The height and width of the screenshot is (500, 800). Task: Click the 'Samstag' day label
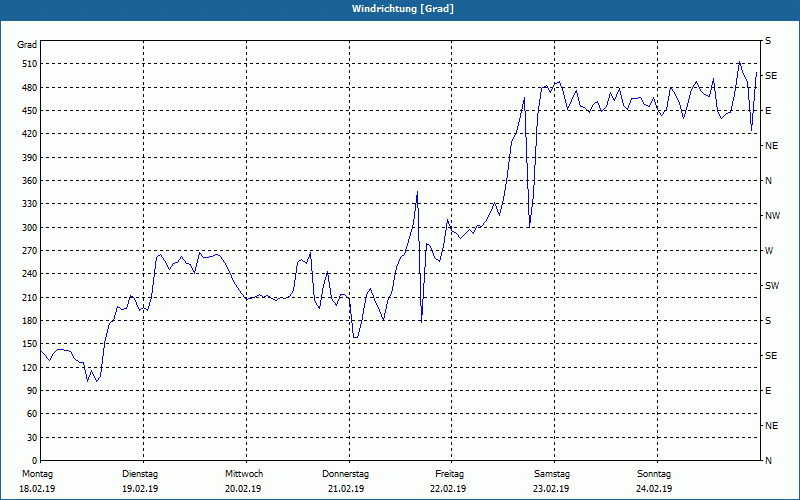[552, 474]
